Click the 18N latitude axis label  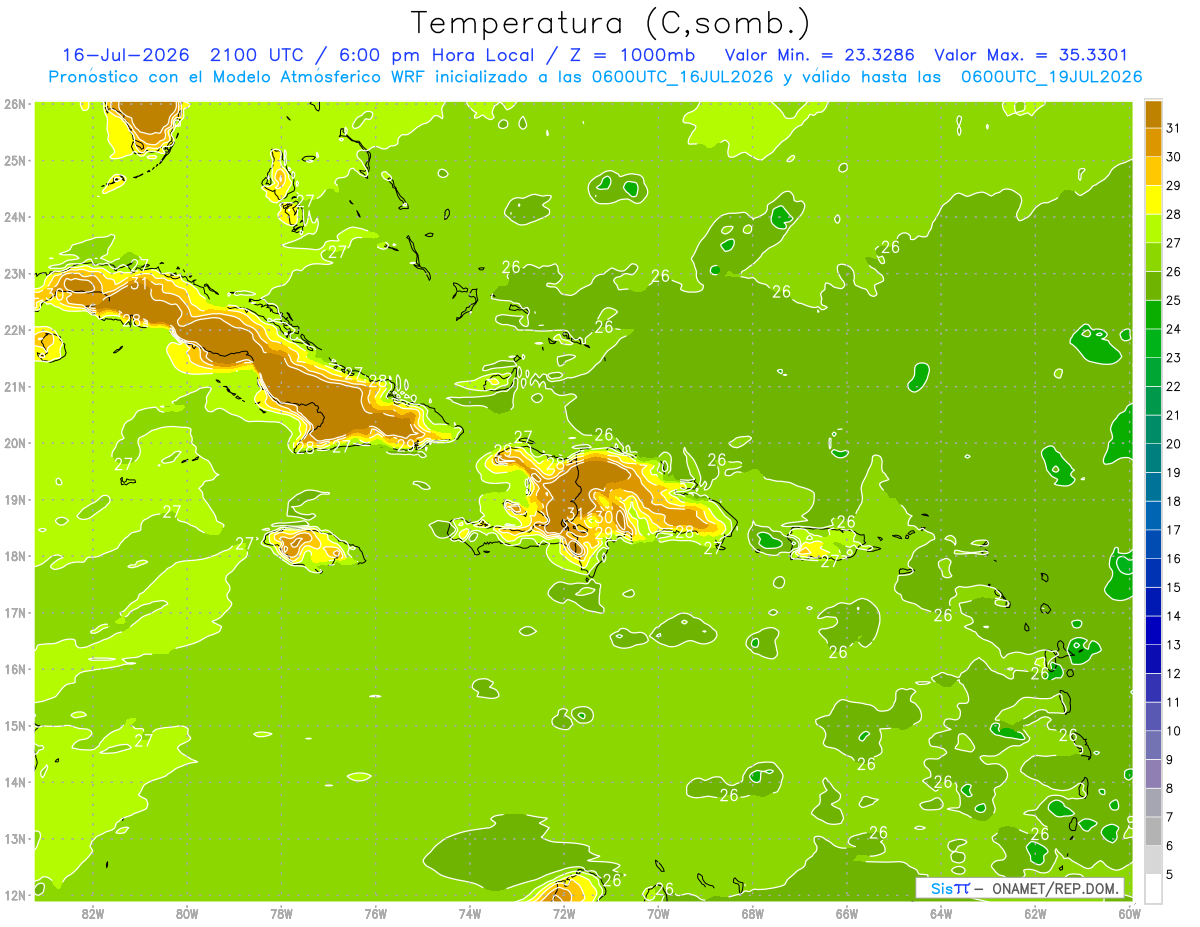point(15,556)
